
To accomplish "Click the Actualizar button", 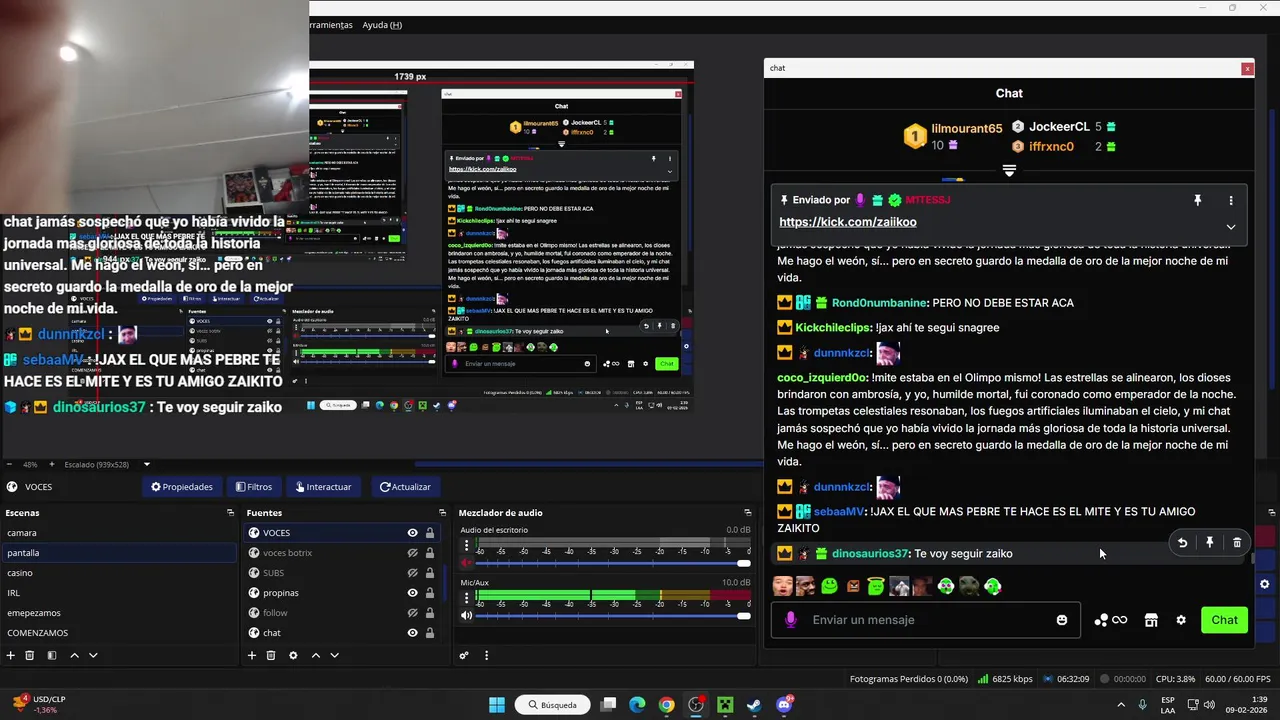I will pyautogui.click(x=405, y=487).
